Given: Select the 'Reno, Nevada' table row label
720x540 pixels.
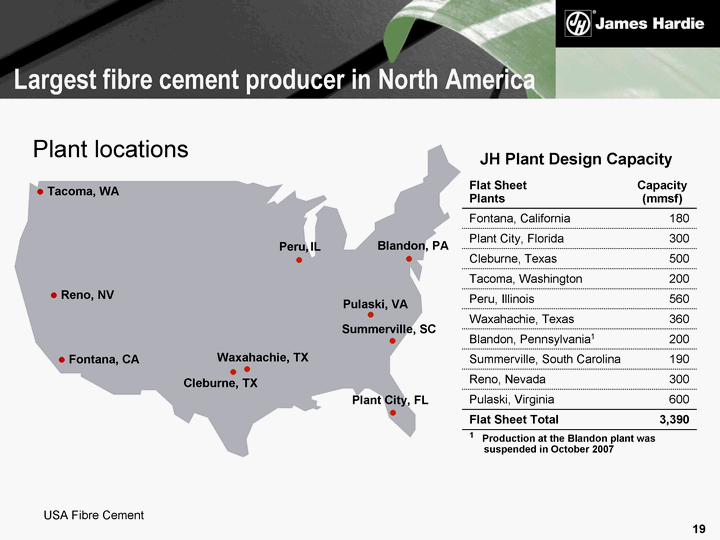Looking at the screenshot, I should (507, 379).
